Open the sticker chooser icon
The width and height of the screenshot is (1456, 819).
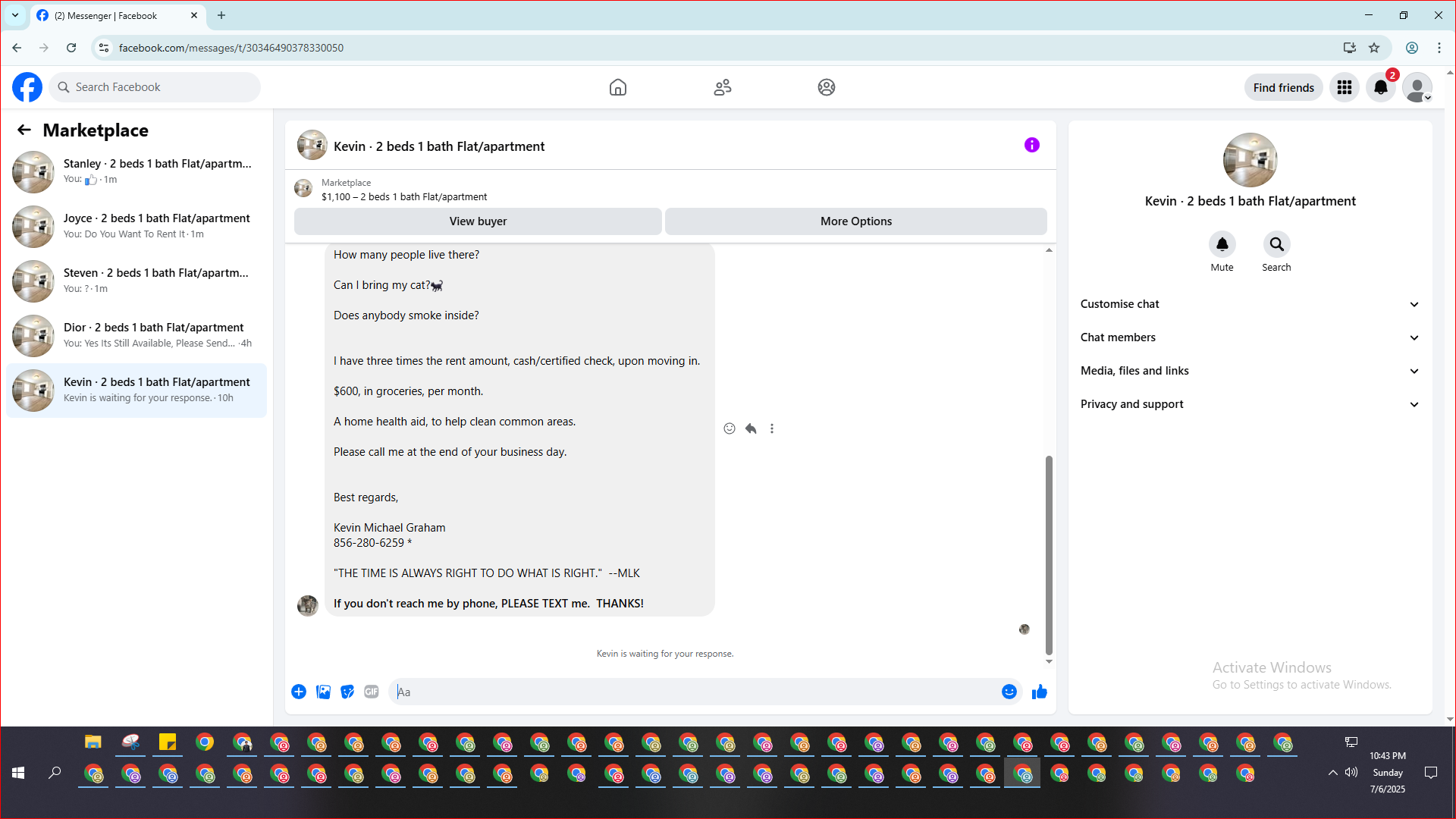click(x=347, y=692)
